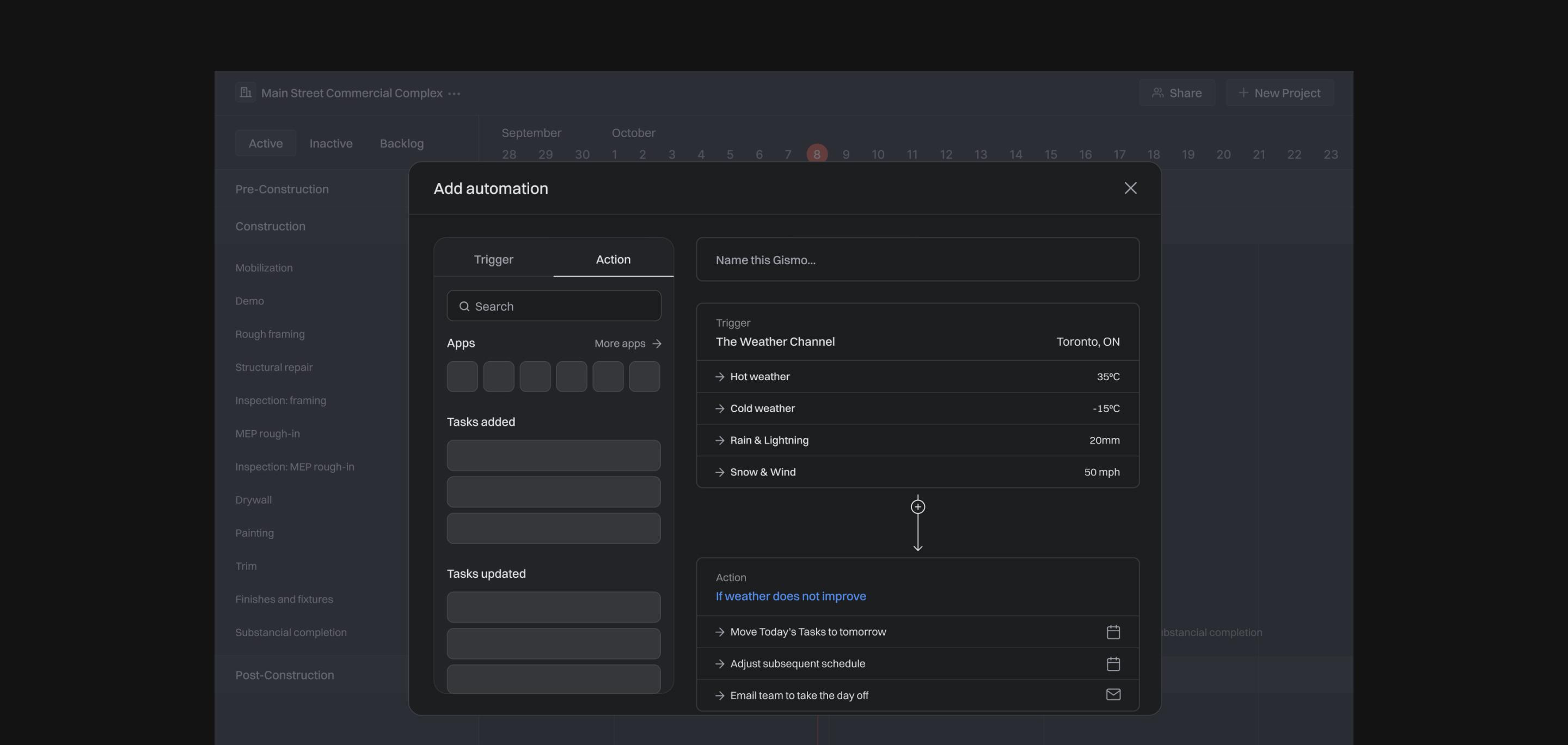This screenshot has width=1568, height=745.
Task: Click Toronto, ON location value
Action: click(1088, 341)
